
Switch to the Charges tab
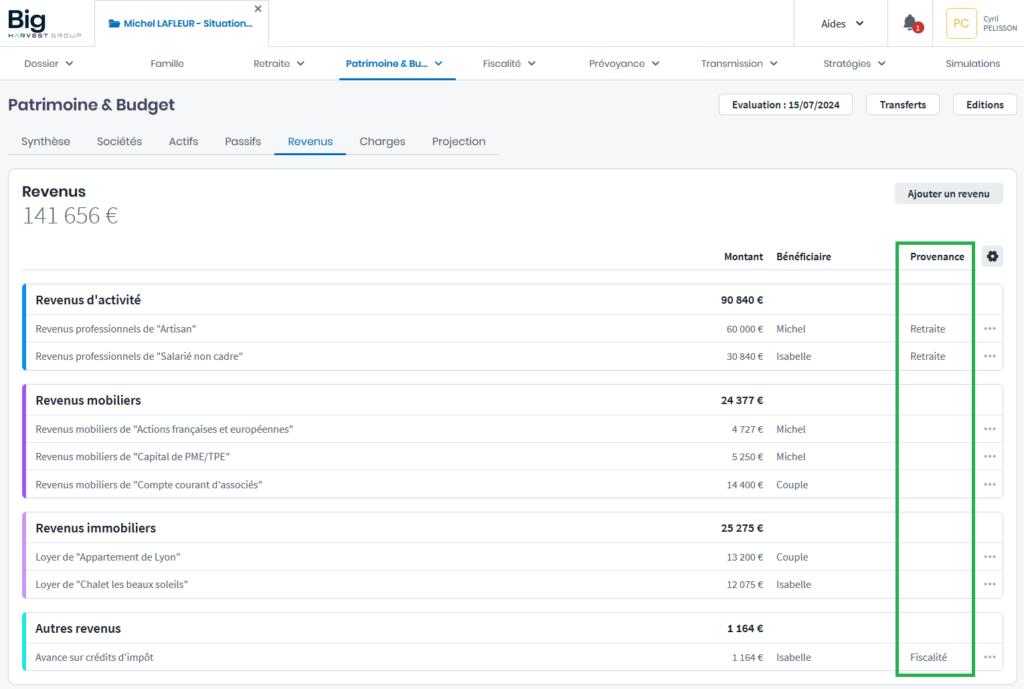click(x=382, y=142)
